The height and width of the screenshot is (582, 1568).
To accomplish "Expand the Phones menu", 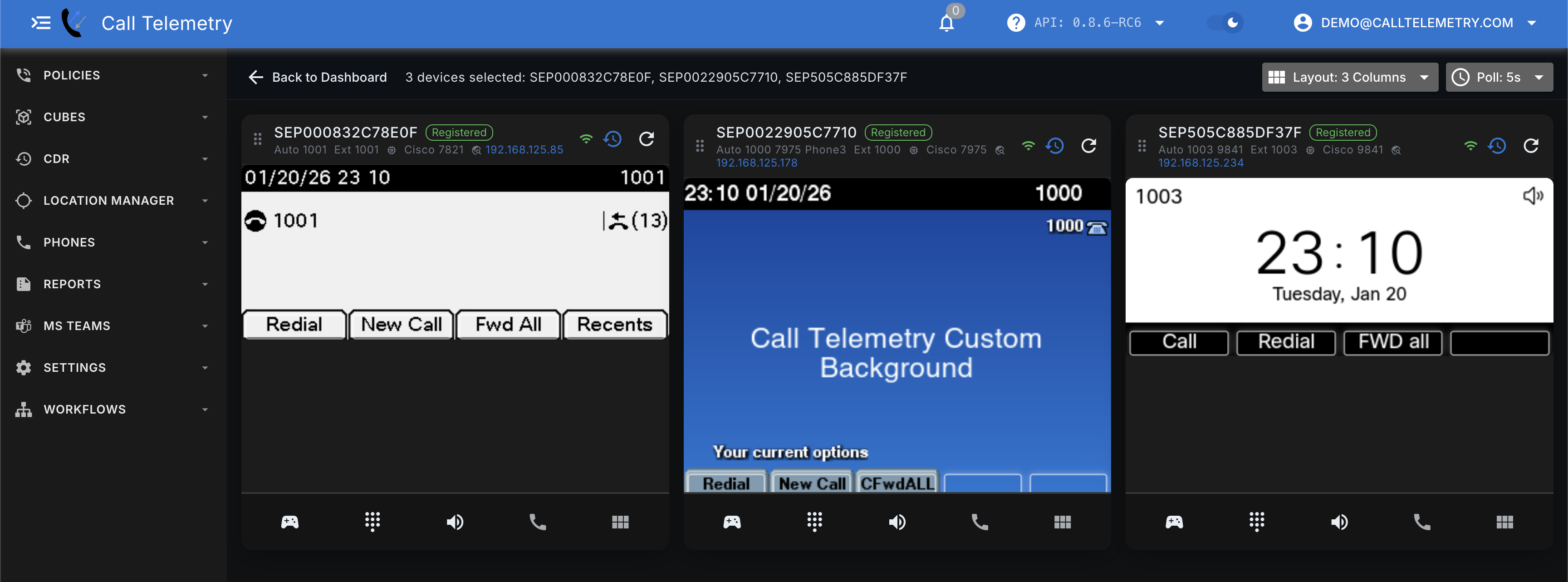I will coord(113,242).
